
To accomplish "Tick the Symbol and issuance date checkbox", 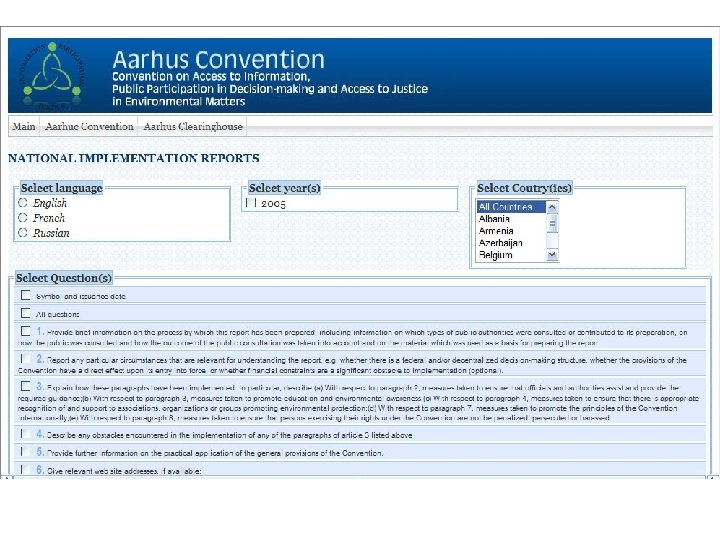I will 26,295.
